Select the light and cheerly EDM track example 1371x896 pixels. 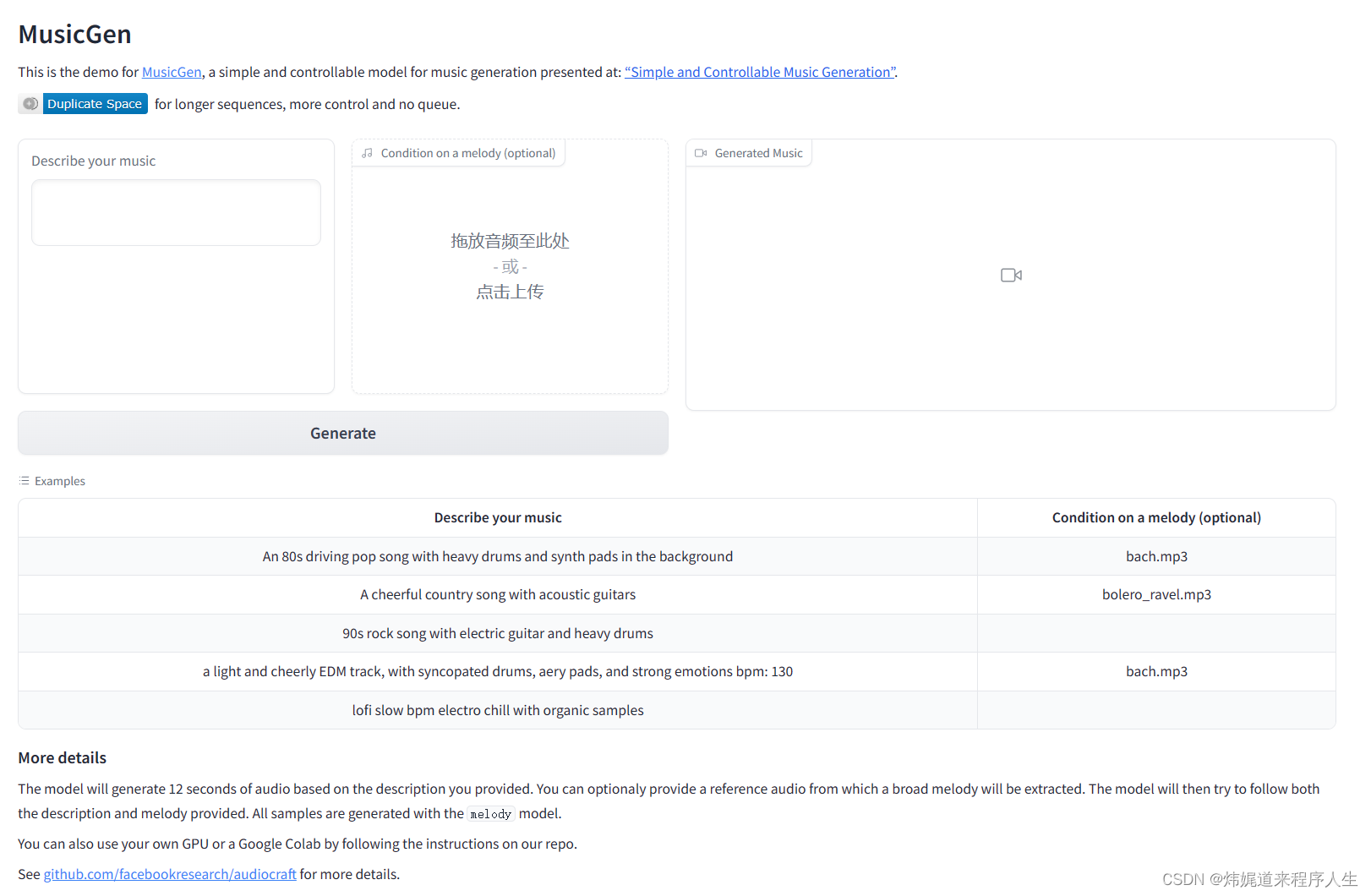click(498, 671)
